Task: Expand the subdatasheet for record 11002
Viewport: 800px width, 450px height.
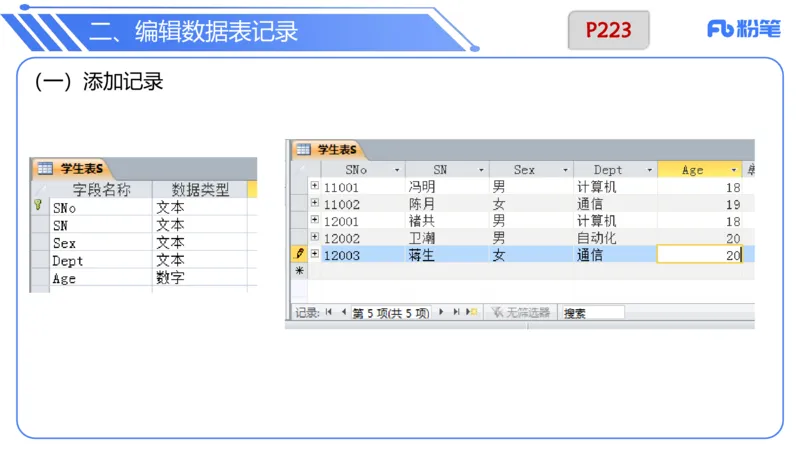Action: [315, 203]
